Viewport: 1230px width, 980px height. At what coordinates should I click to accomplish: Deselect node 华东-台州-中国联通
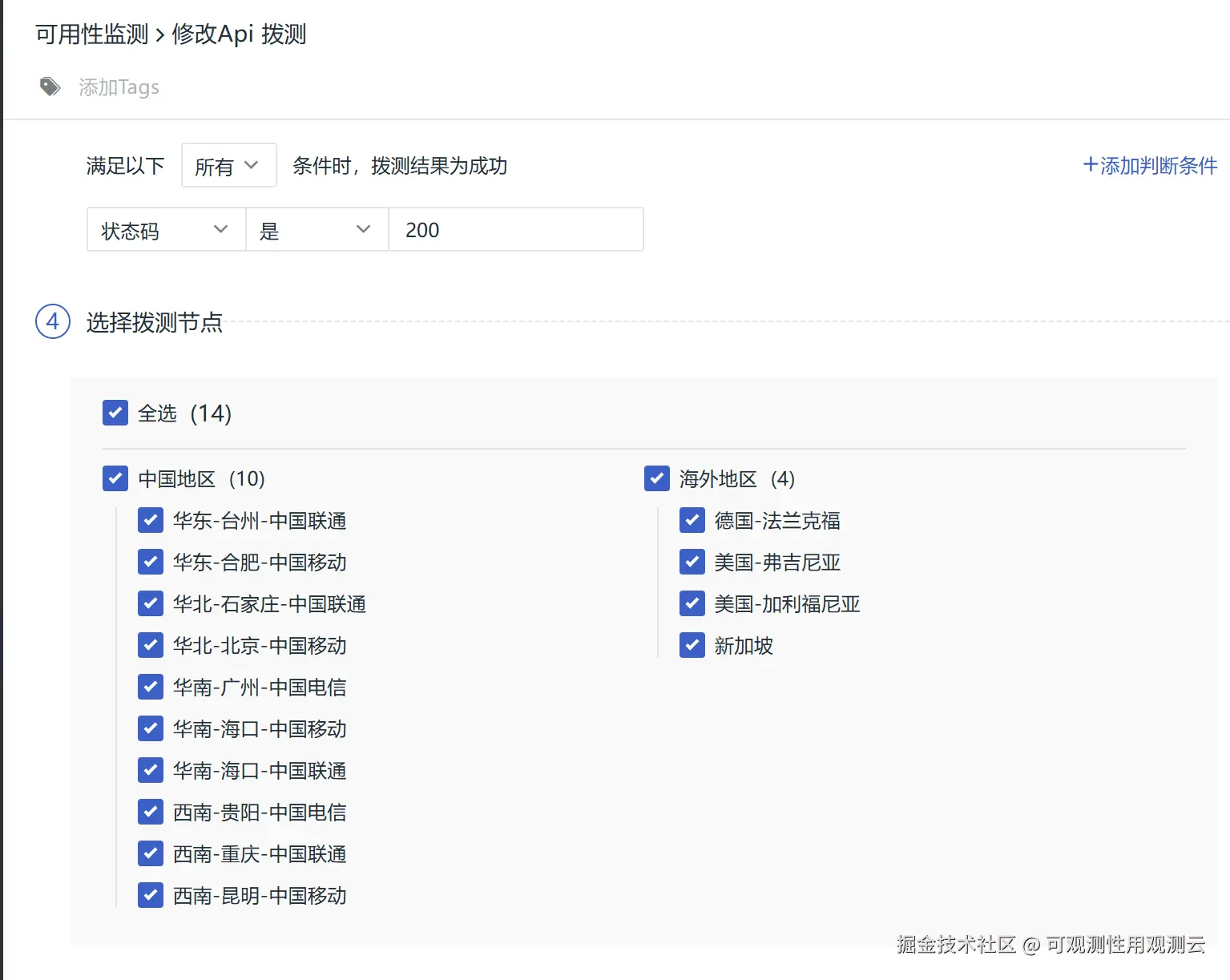[x=151, y=520]
